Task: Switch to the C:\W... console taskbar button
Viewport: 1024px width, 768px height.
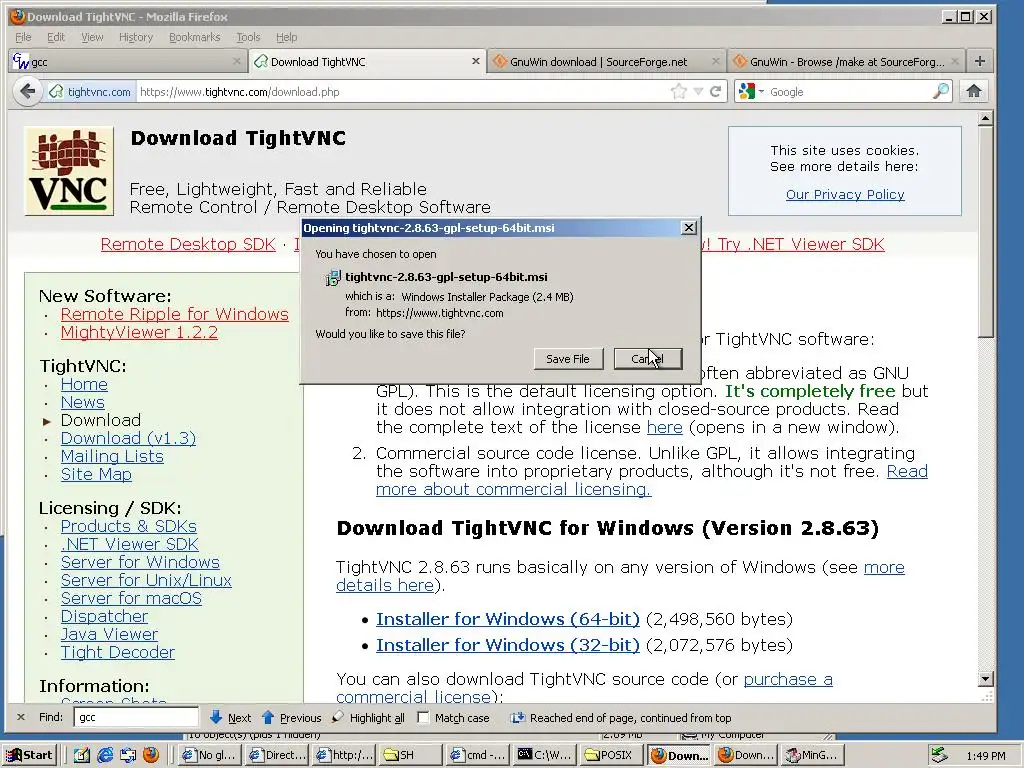Action: 544,755
